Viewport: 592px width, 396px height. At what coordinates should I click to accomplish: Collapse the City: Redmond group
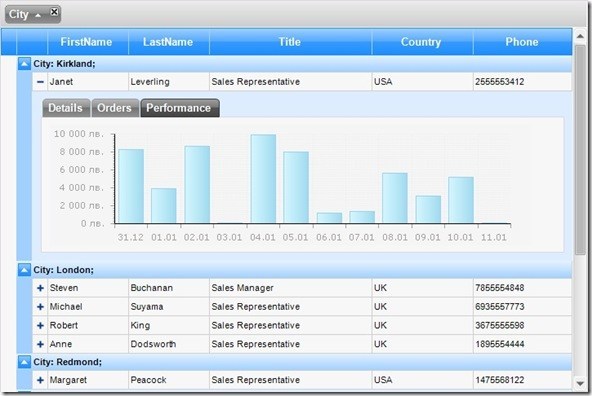point(24,362)
